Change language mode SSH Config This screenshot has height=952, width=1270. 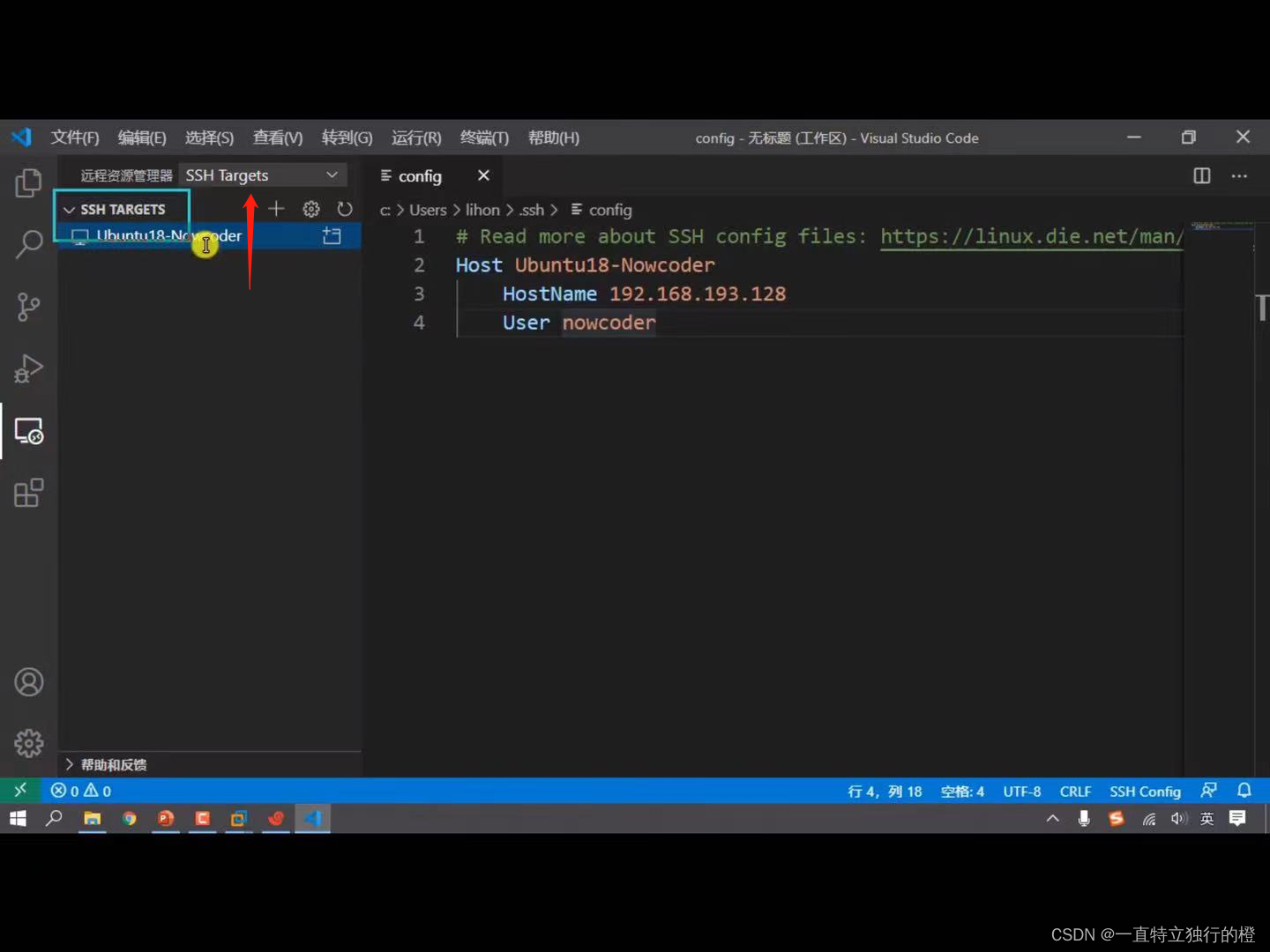click(1145, 791)
